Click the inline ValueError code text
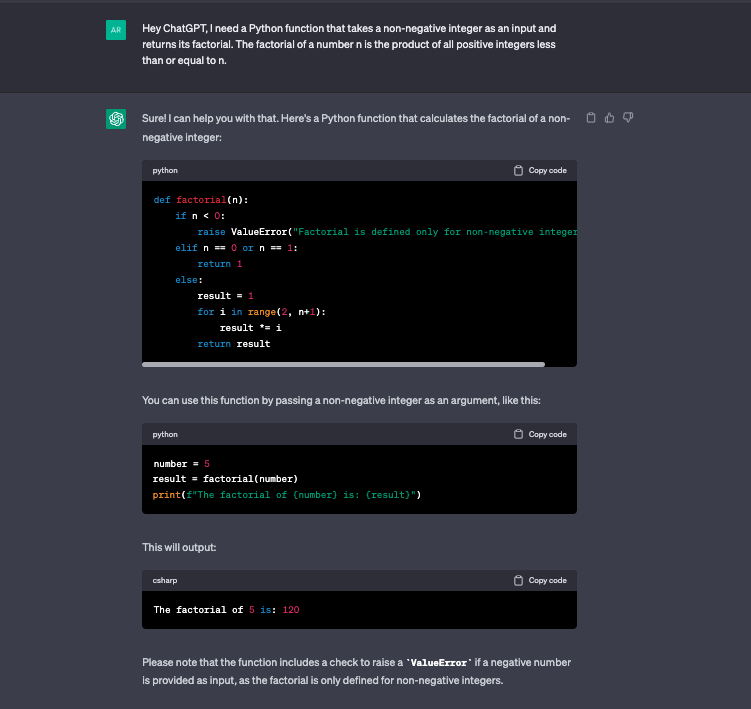This screenshot has height=709, width=751. click(x=439, y=663)
